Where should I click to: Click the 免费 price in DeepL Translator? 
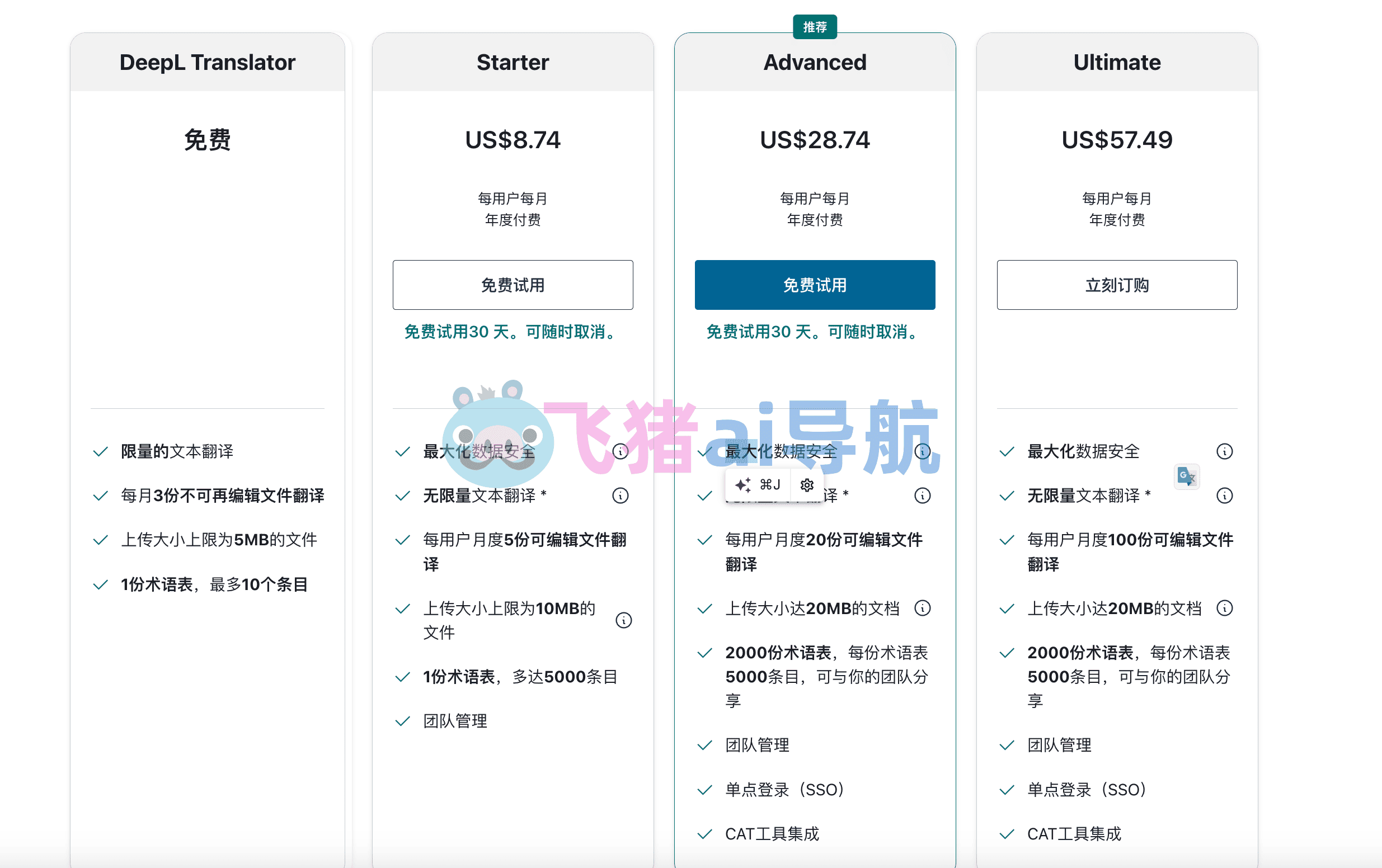pos(207,140)
